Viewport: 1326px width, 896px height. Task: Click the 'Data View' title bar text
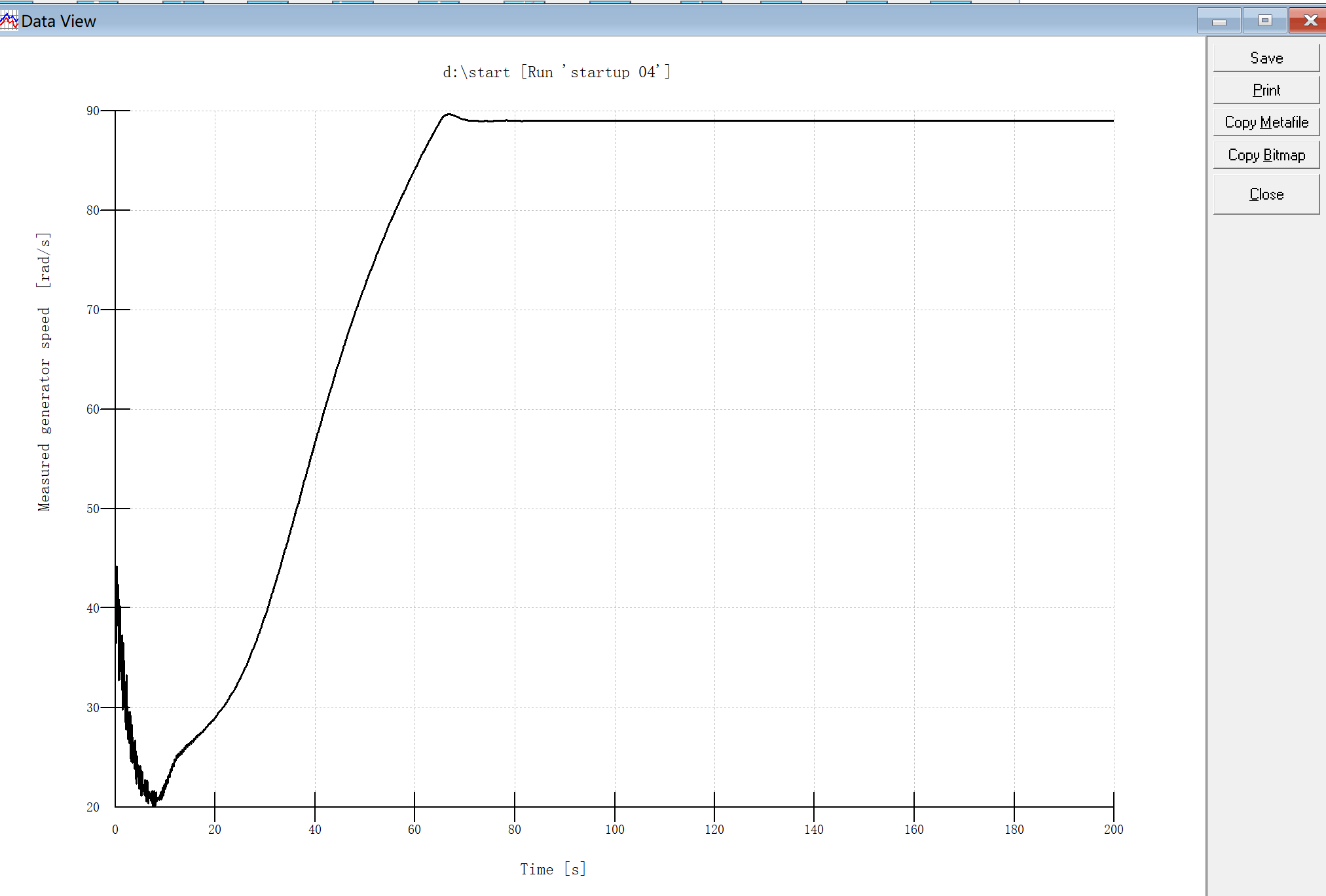[58, 21]
